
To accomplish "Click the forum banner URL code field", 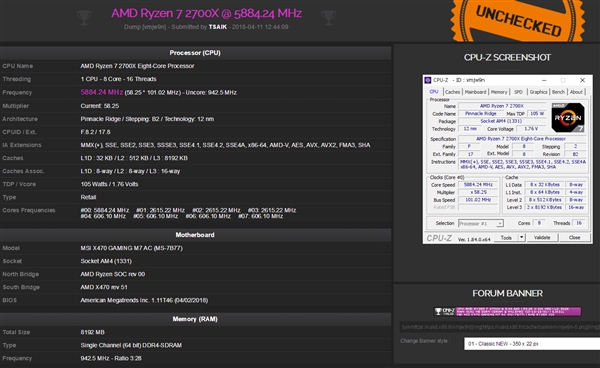I will click(x=500, y=327).
